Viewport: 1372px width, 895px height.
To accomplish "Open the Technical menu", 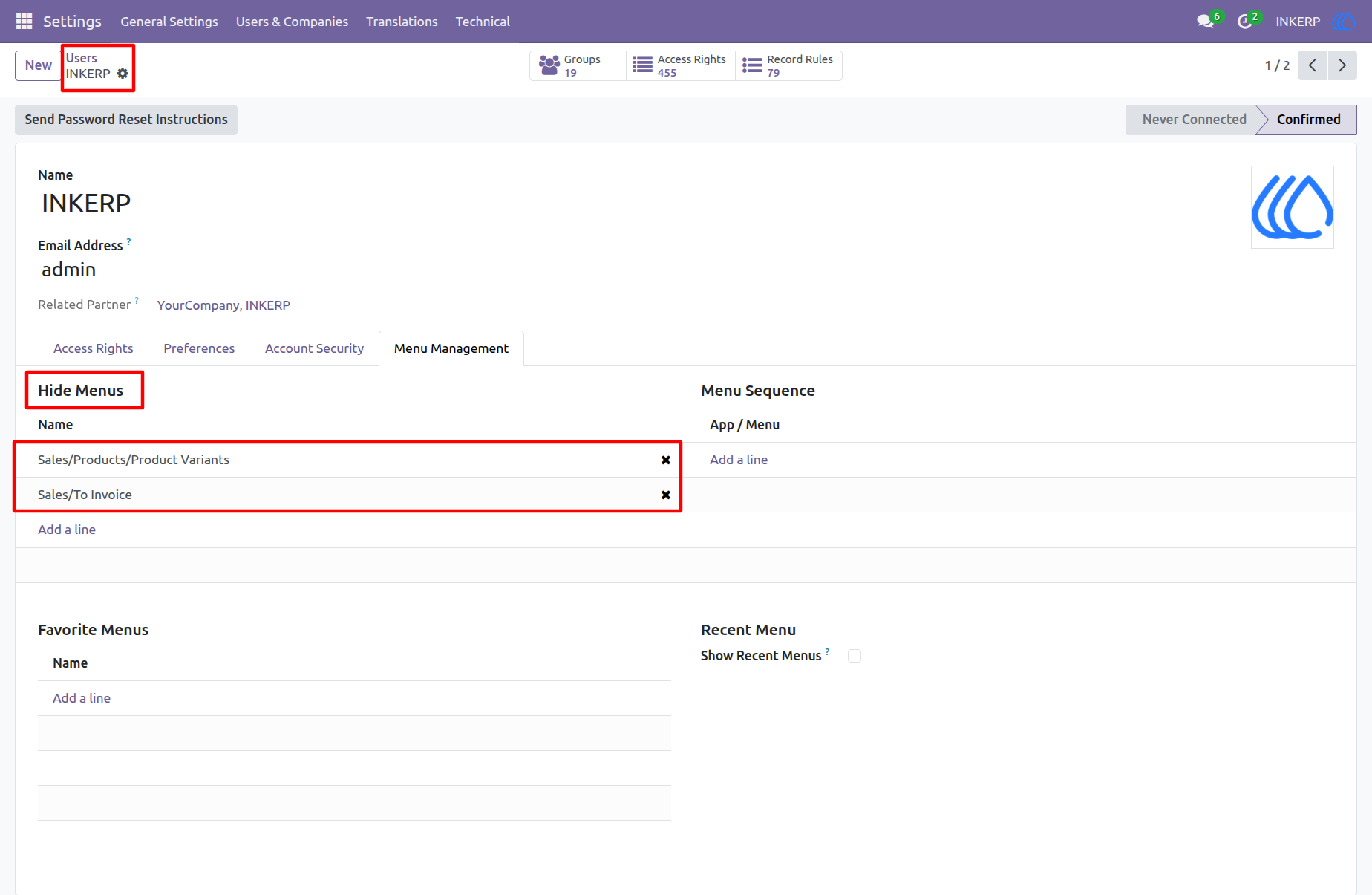I will (483, 22).
